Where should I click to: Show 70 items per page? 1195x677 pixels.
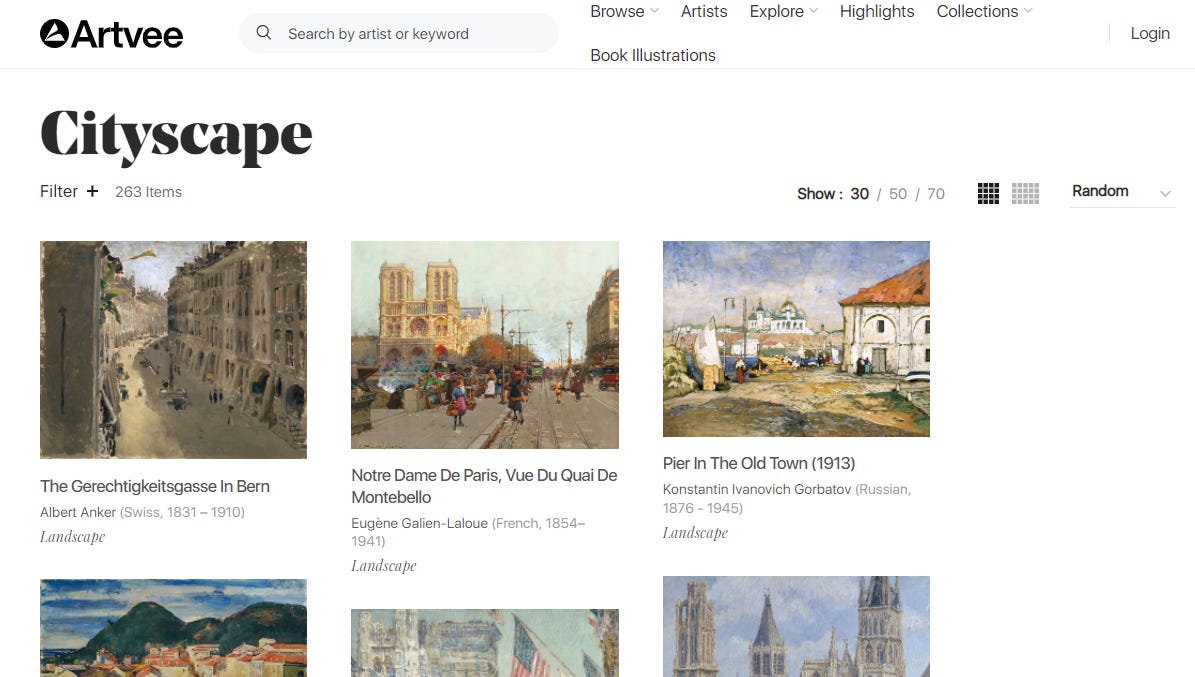936,194
